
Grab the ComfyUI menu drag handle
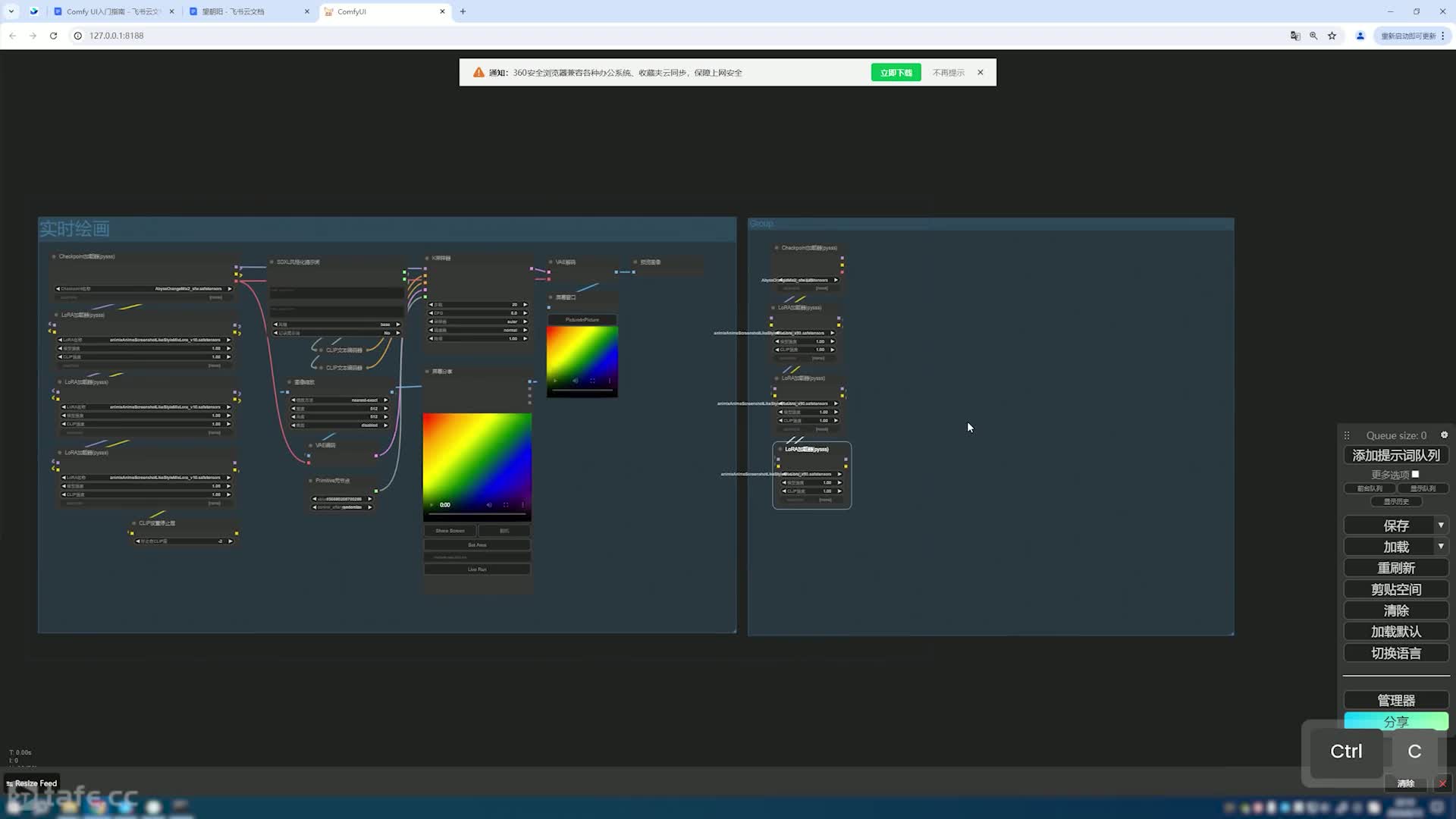click(x=1347, y=435)
